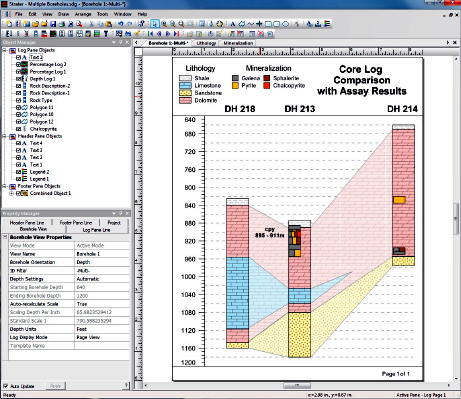461x399 pixels.
Task: Select the Text tool (A icon)
Action: tap(233, 24)
